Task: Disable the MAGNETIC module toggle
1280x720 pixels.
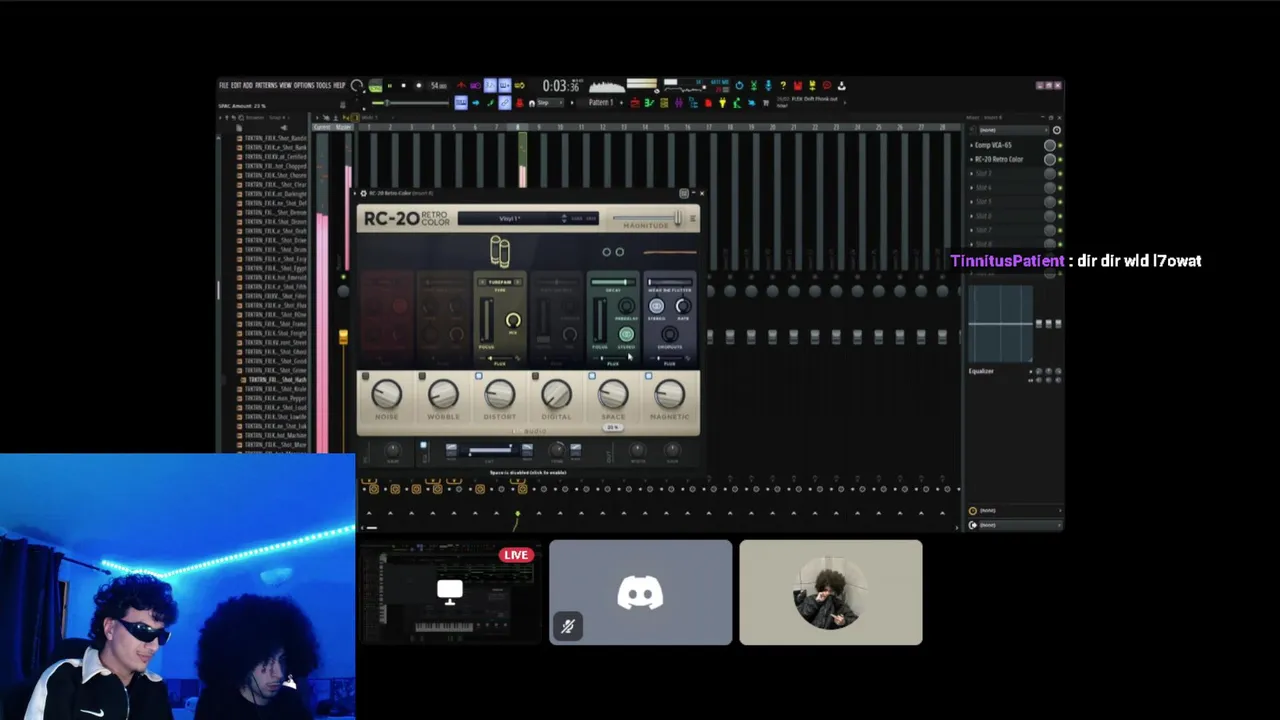Action: [x=648, y=376]
